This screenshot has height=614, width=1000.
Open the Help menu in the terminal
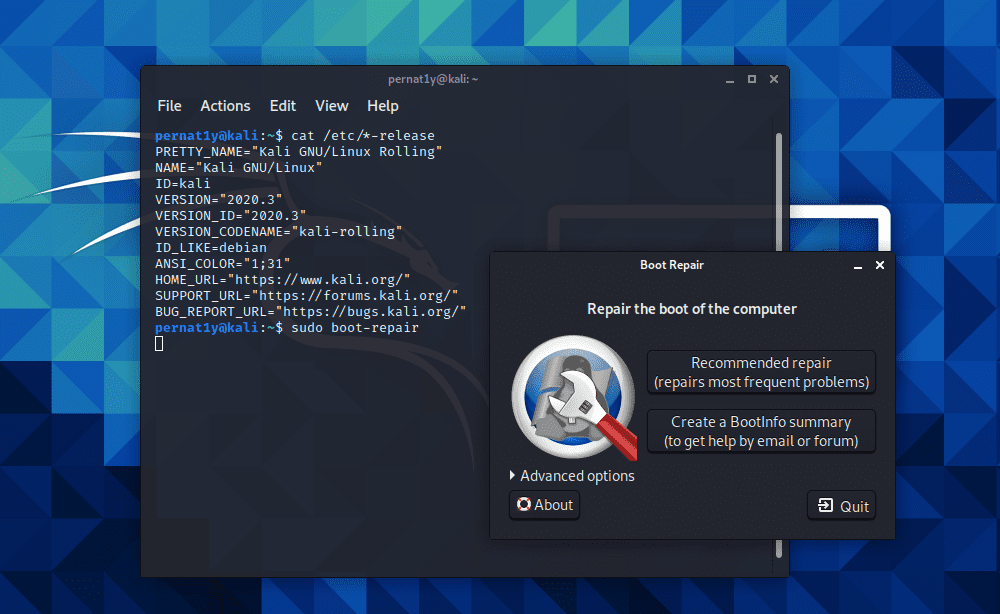point(382,106)
